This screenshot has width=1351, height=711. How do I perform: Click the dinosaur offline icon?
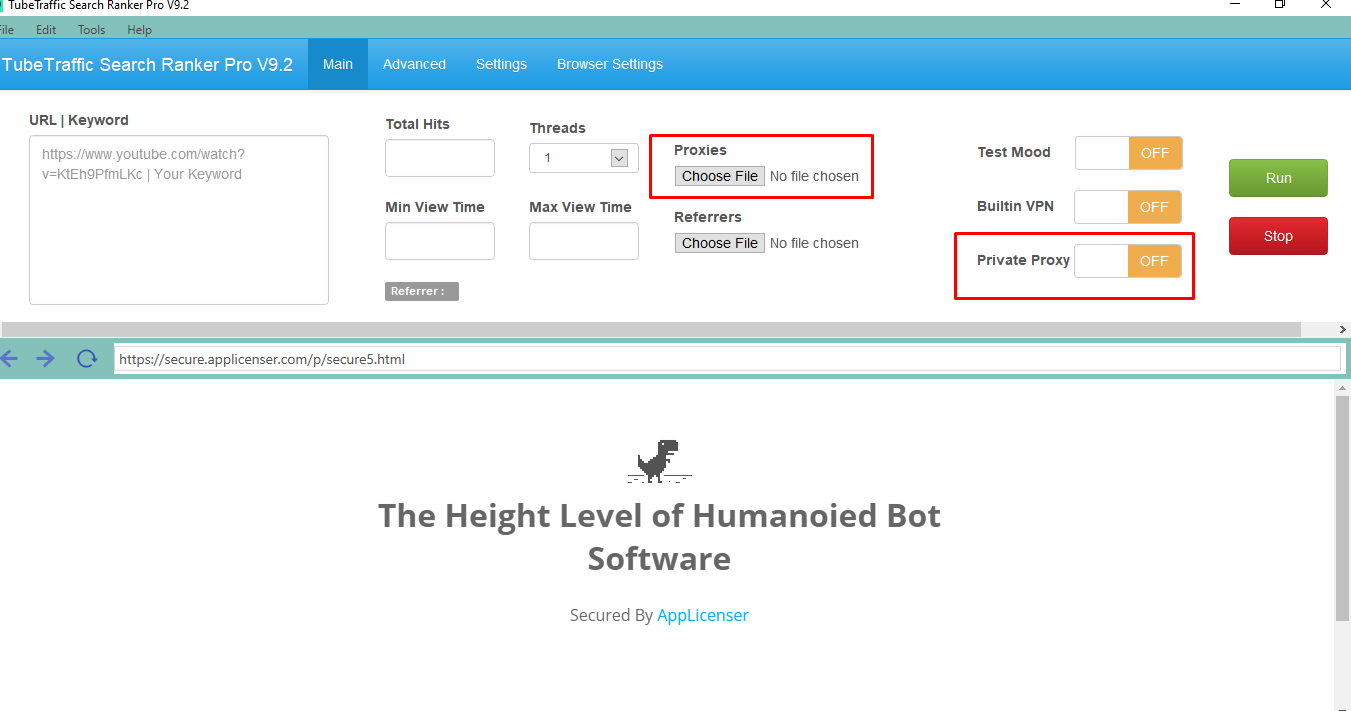(x=659, y=461)
